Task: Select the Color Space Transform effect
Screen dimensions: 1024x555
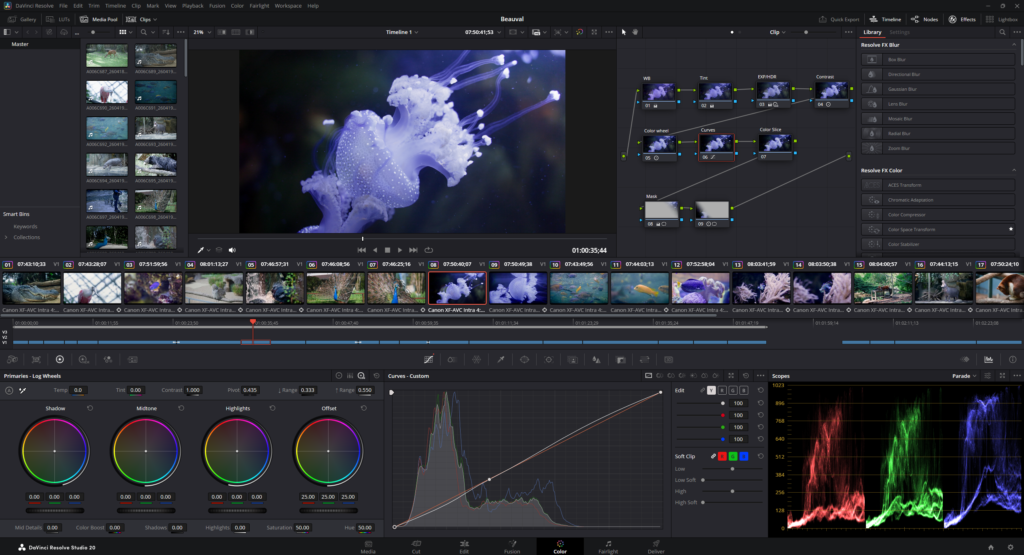Action: click(938, 229)
